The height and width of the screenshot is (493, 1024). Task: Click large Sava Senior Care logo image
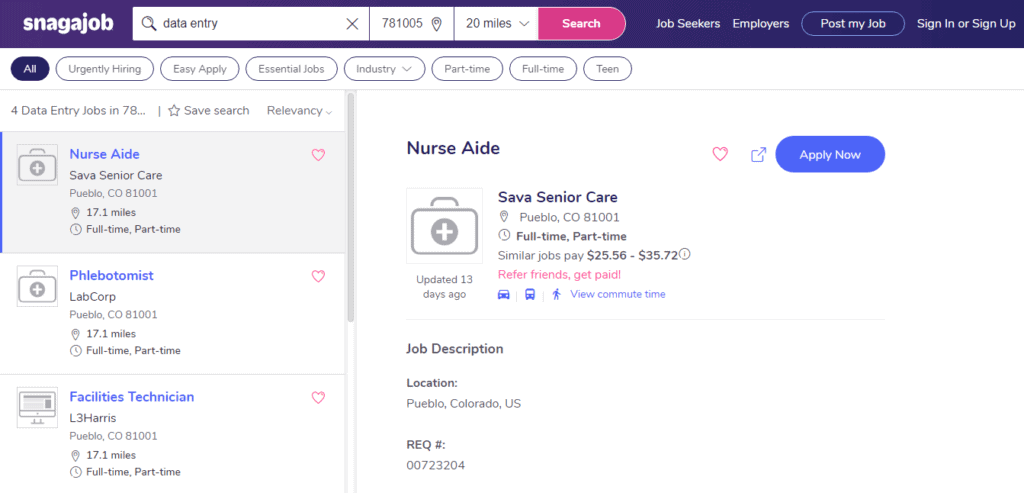[444, 226]
